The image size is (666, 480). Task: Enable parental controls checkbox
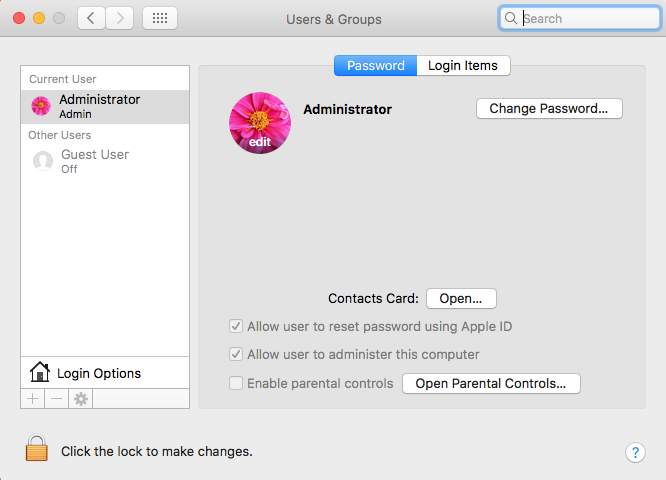[236, 383]
